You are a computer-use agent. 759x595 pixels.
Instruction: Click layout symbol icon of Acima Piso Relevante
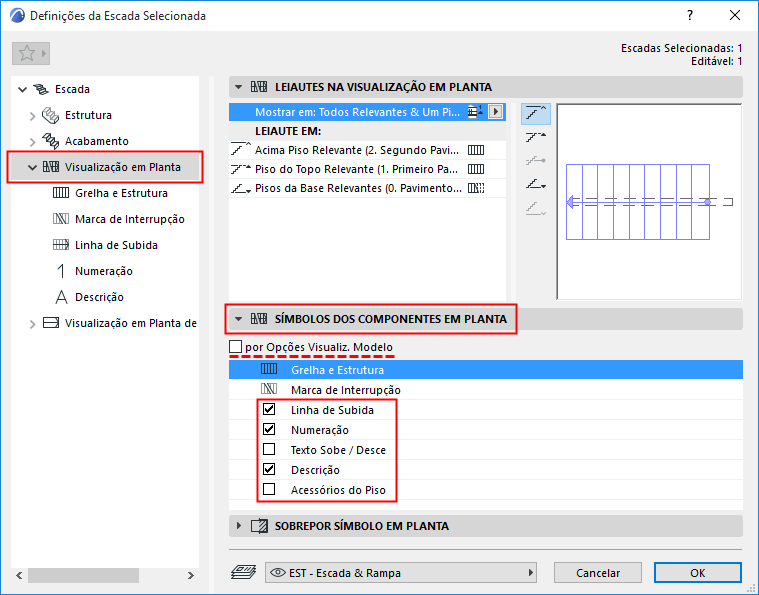(476, 151)
